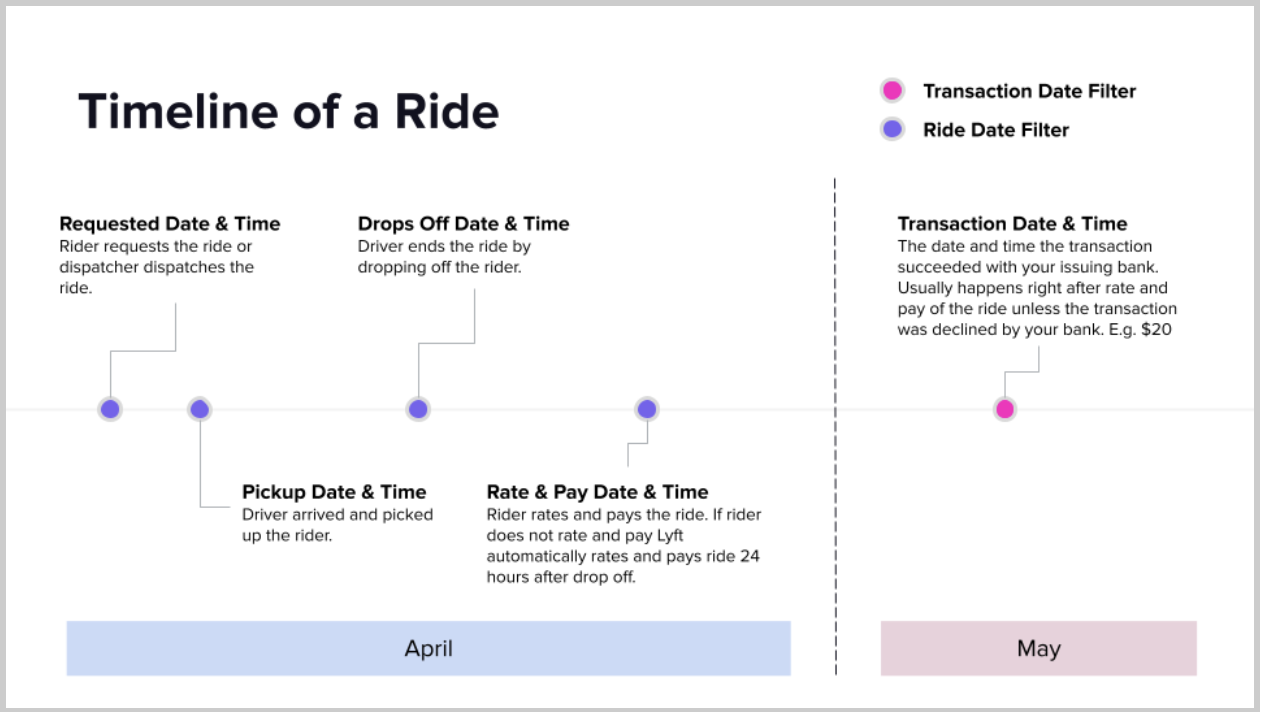Click the issuing bank transaction description text
This screenshot has height=712, width=1262.
[x=1036, y=288]
